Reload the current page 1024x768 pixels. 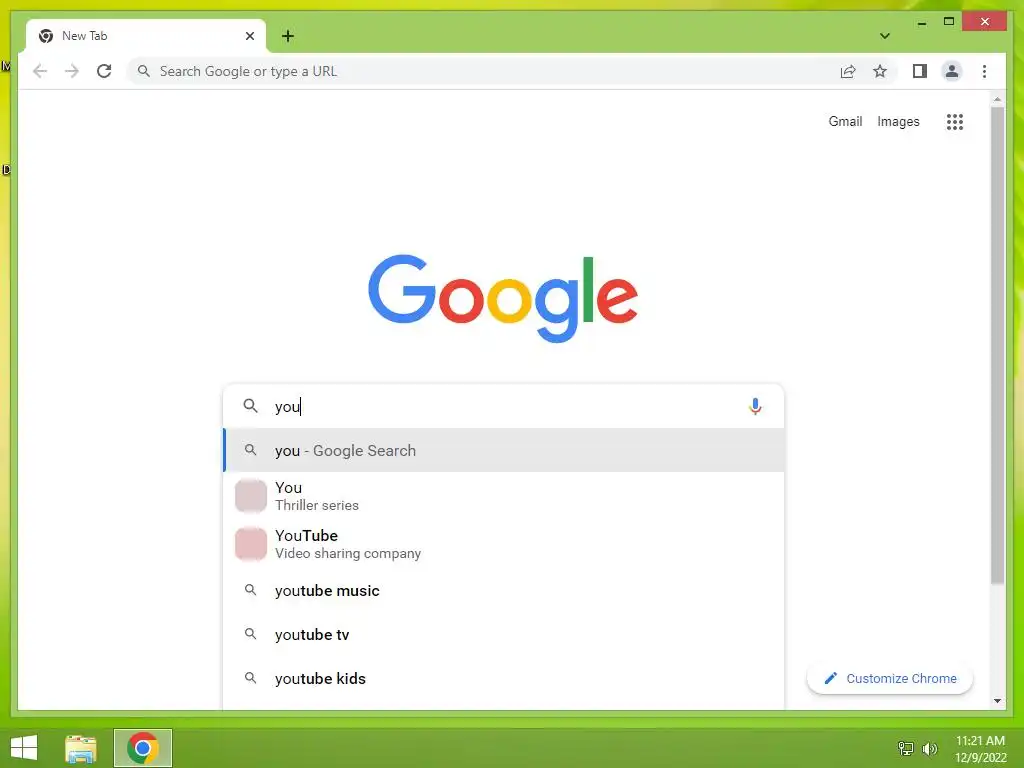pyautogui.click(x=104, y=71)
